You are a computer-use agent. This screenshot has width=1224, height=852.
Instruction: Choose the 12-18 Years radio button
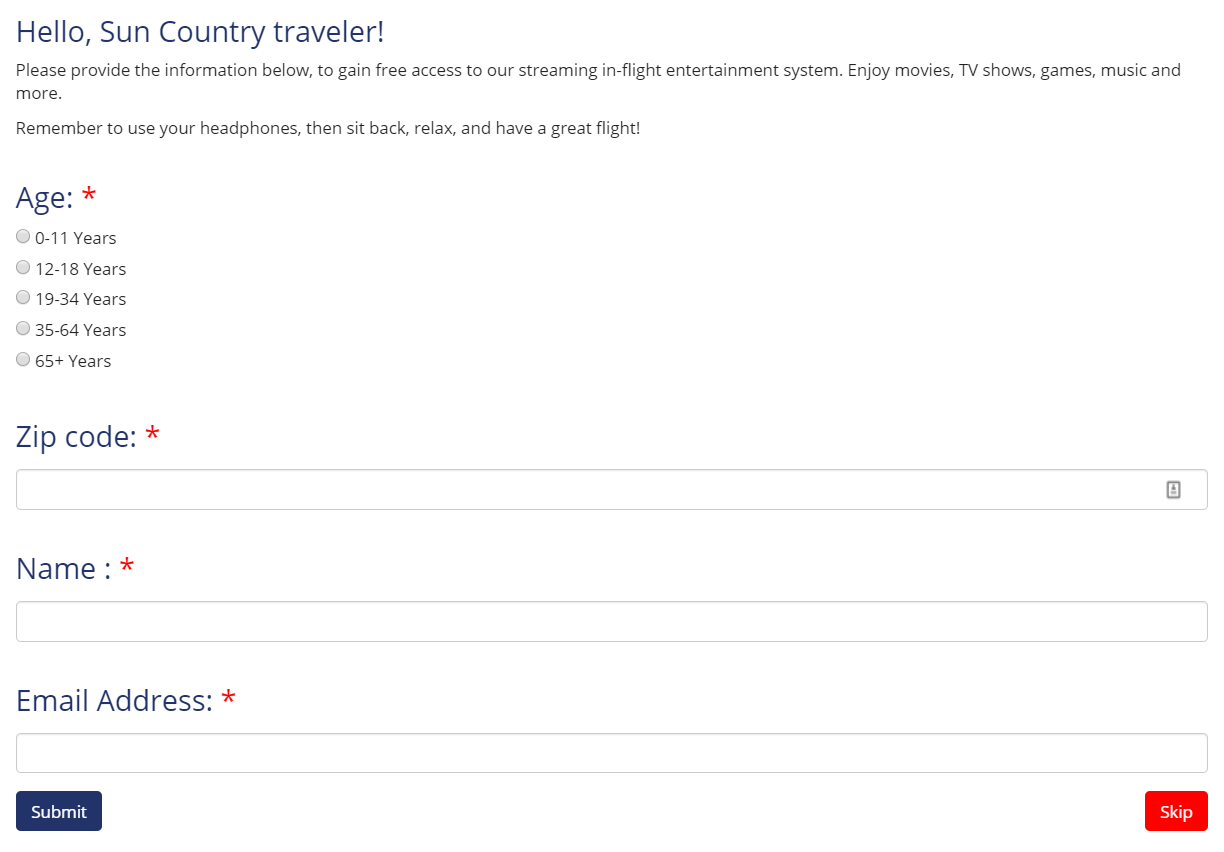tap(23, 268)
